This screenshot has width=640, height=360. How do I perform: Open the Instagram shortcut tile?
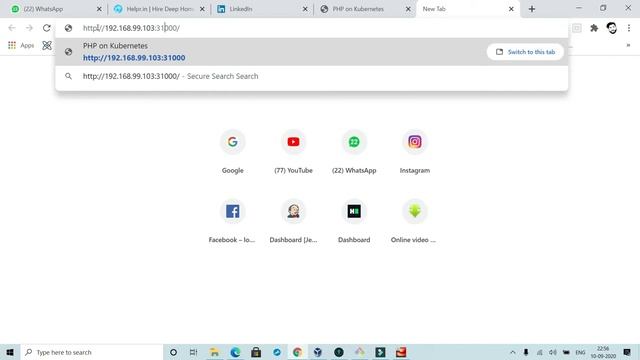pyautogui.click(x=415, y=152)
